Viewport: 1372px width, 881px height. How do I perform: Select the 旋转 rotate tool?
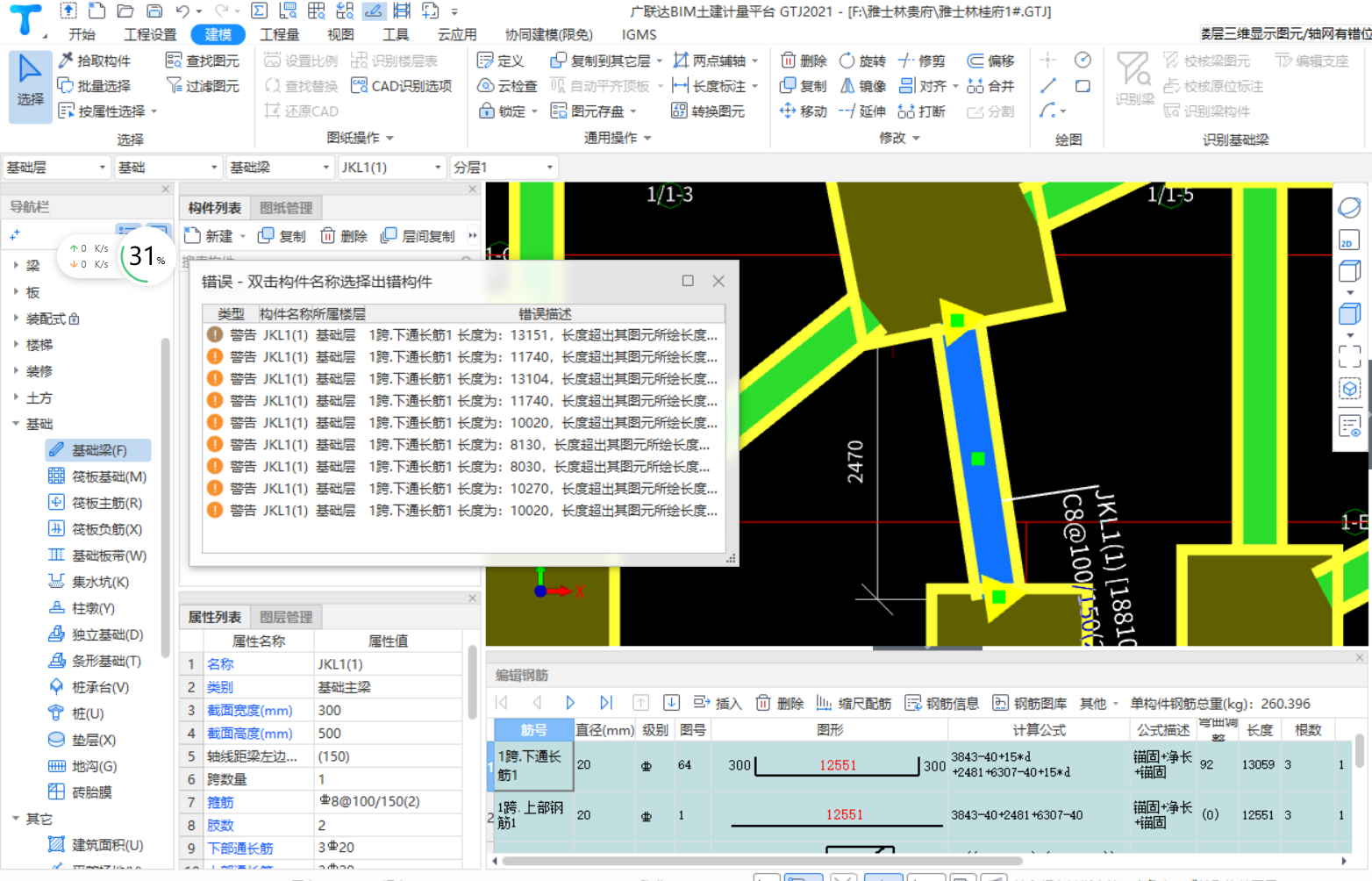coord(863,61)
